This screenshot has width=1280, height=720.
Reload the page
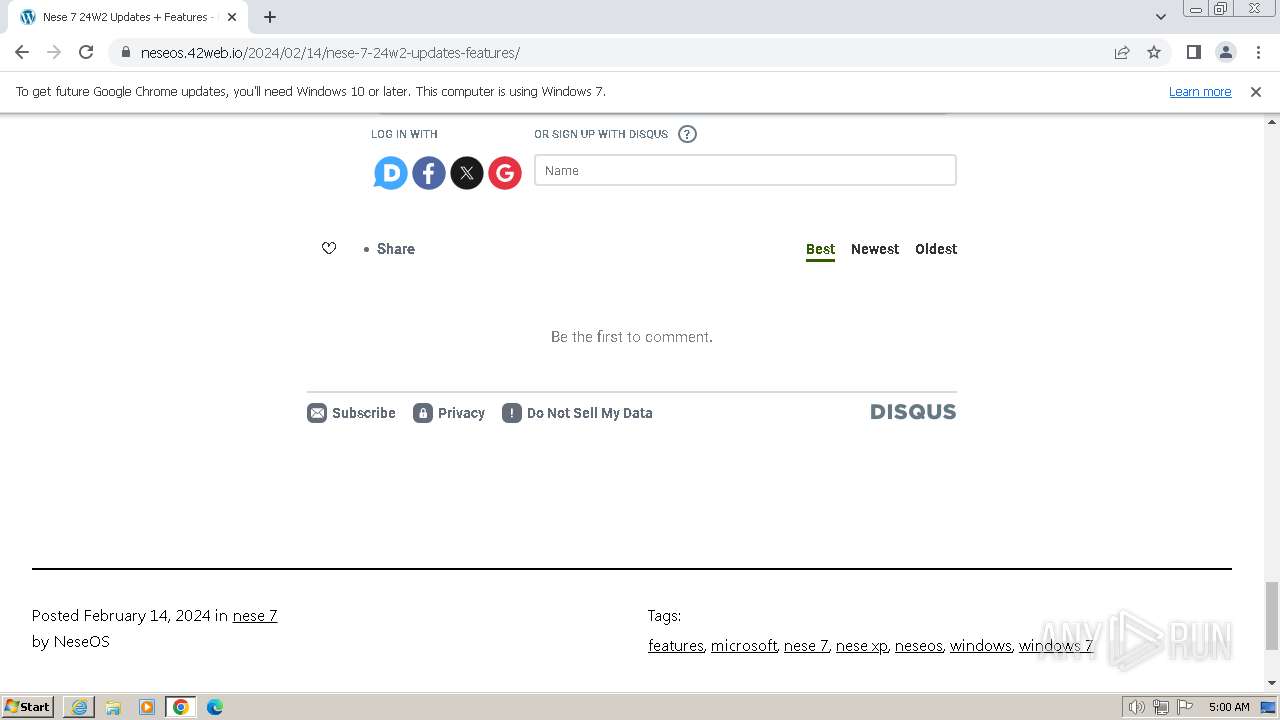[86, 52]
